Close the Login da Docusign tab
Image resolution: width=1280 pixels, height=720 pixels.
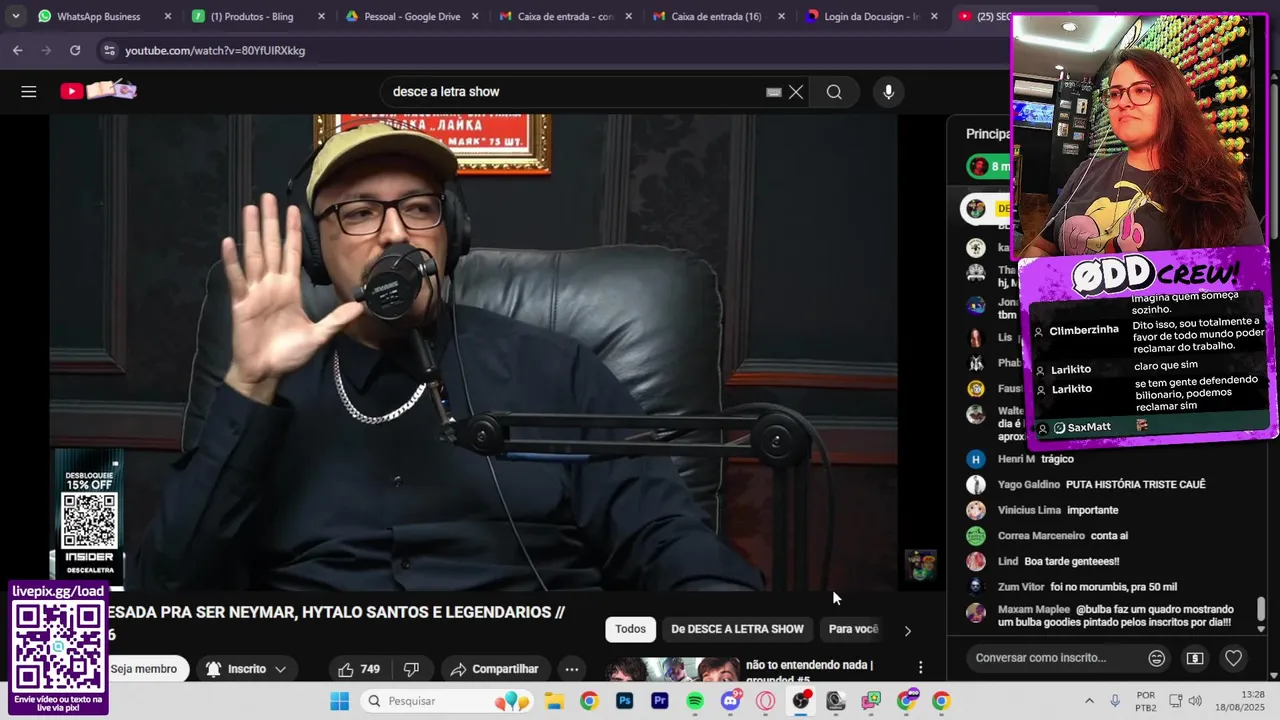click(x=933, y=16)
